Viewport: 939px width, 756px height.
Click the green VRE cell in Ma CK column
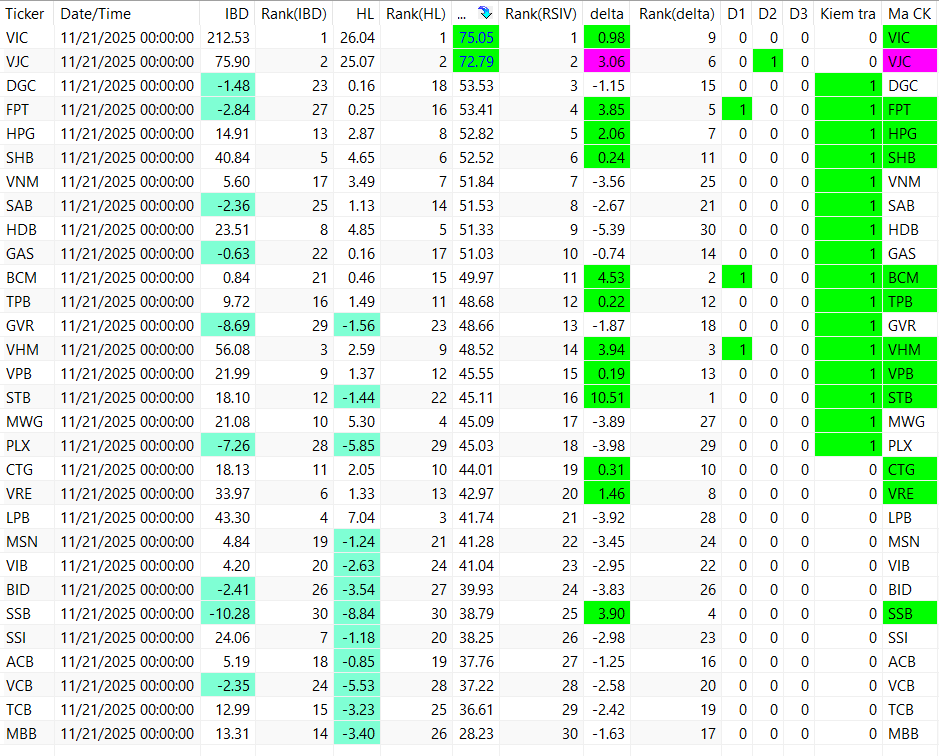[910, 494]
